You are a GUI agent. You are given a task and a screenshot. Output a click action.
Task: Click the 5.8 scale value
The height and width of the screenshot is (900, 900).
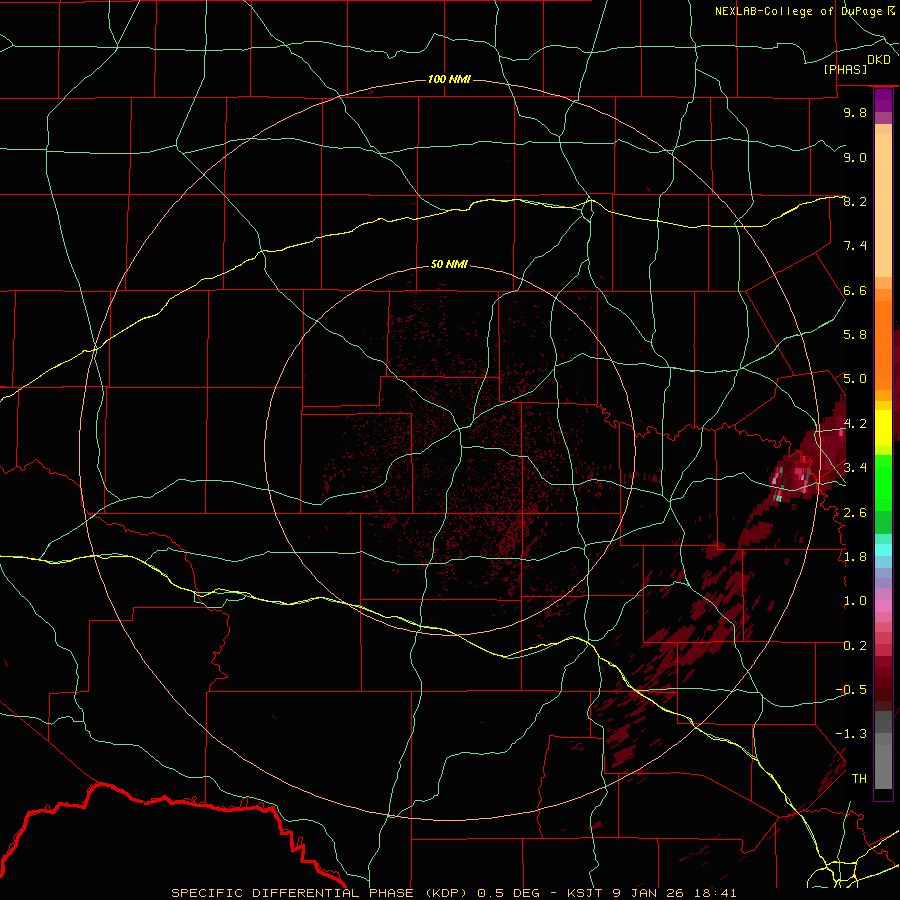click(855, 335)
